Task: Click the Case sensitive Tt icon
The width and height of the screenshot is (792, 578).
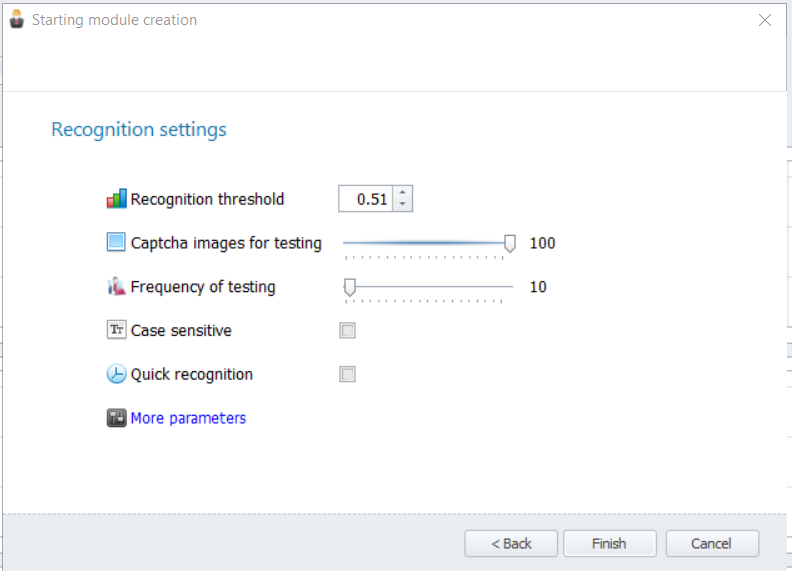Action: 116,330
